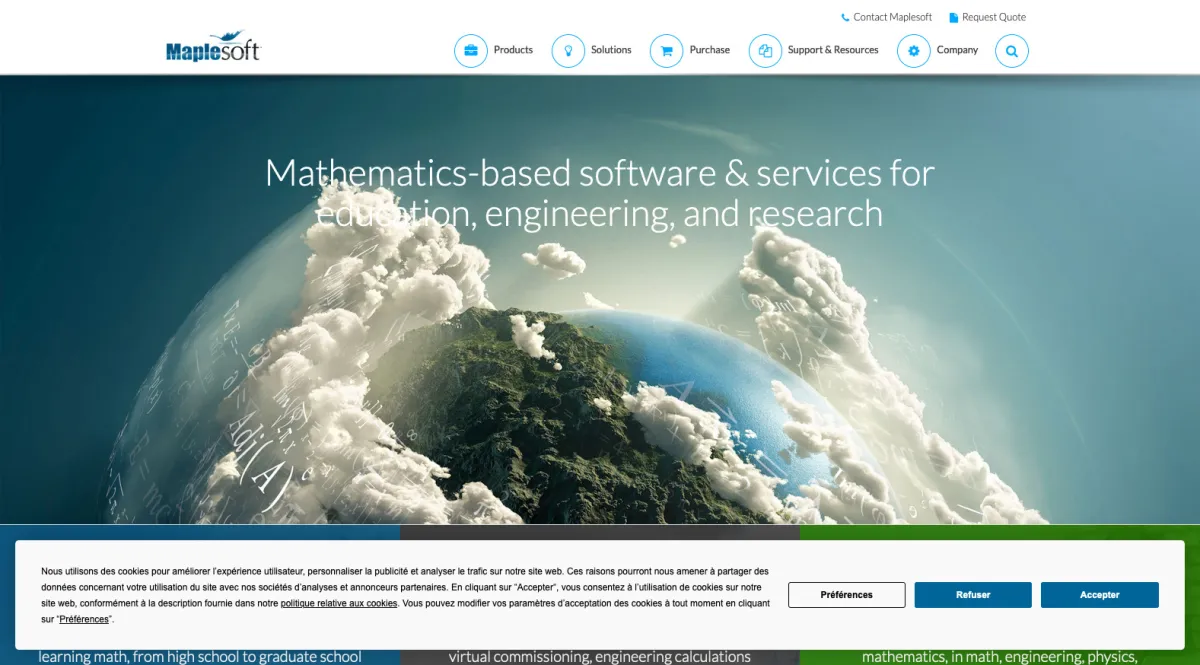Click the Products briefcase icon
This screenshot has height=665, width=1200.
[471, 51]
